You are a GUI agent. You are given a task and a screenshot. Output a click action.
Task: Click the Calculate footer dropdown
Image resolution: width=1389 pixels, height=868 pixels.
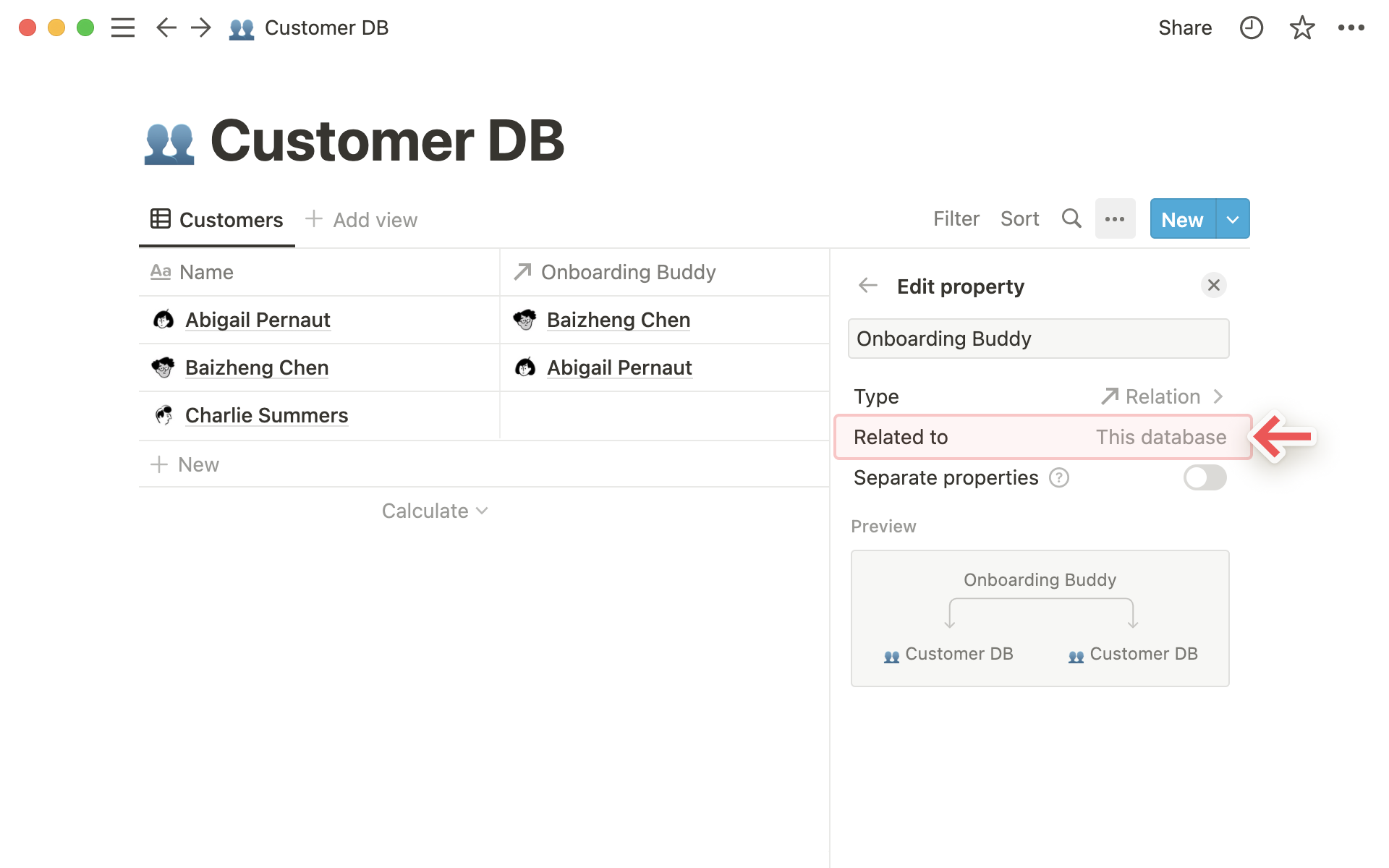pos(436,511)
